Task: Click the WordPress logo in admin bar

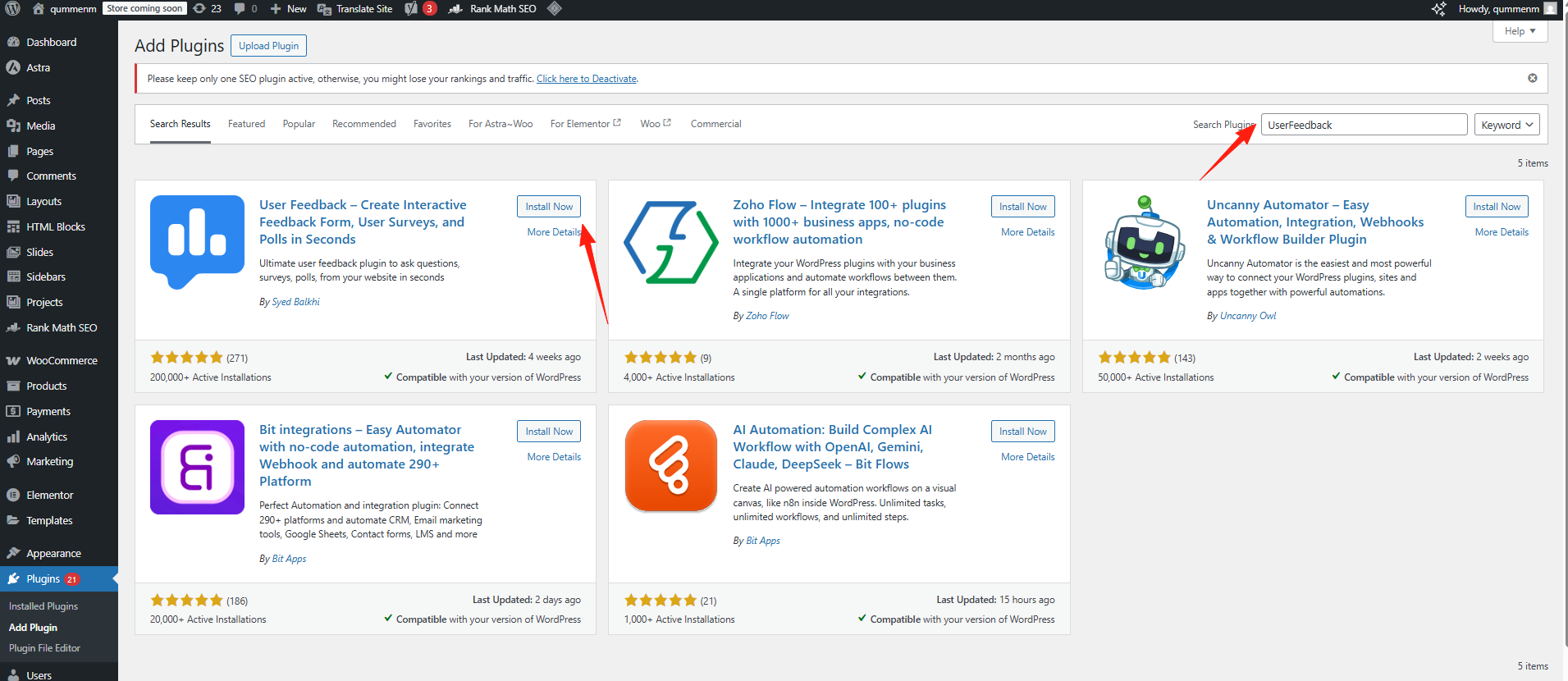Action: 12,9
